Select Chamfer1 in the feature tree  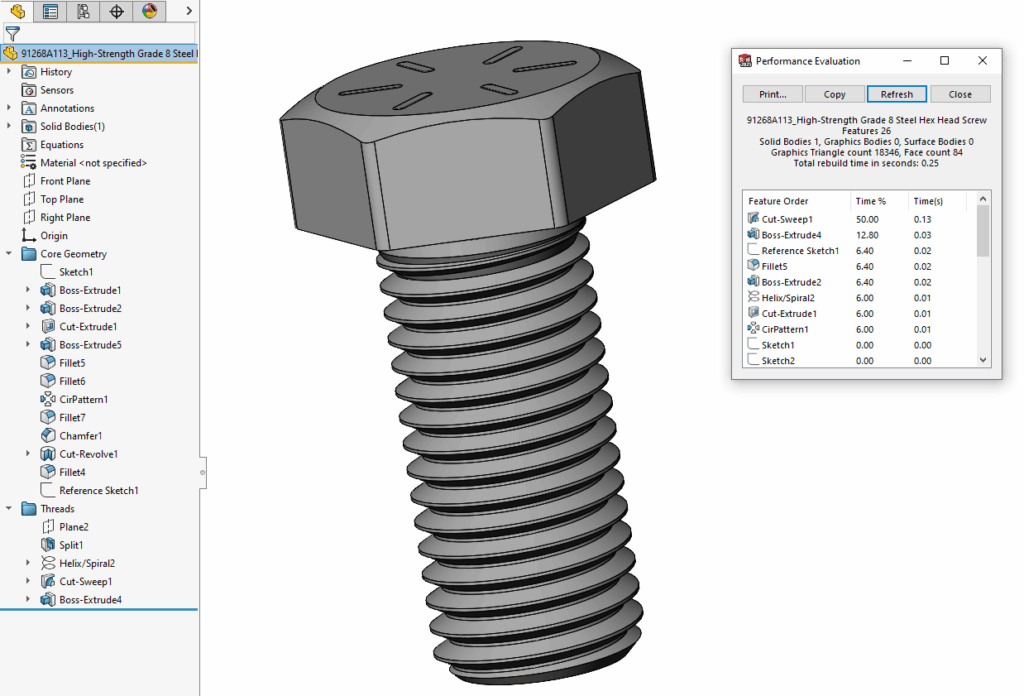click(80, 436)
